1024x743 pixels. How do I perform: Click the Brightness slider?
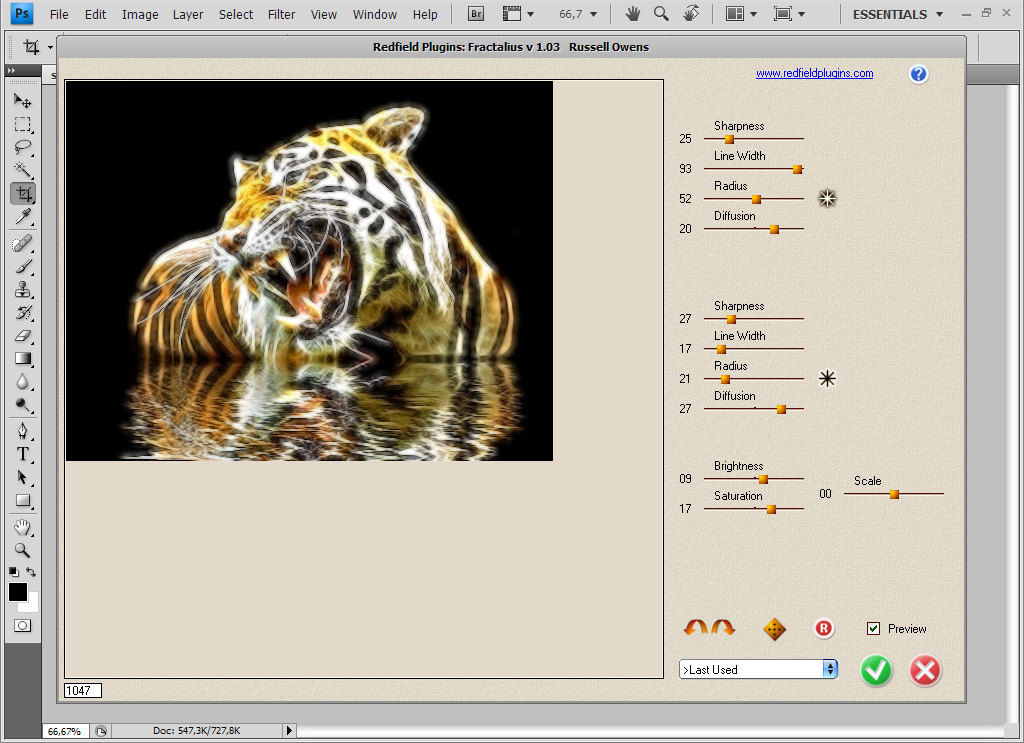coord(754,479)
